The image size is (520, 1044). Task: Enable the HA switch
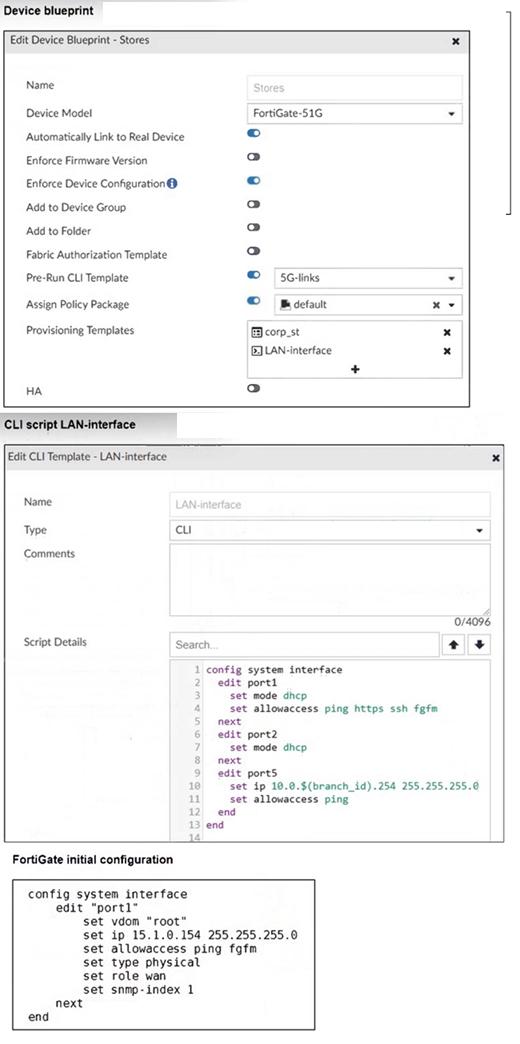click(253, 388)
